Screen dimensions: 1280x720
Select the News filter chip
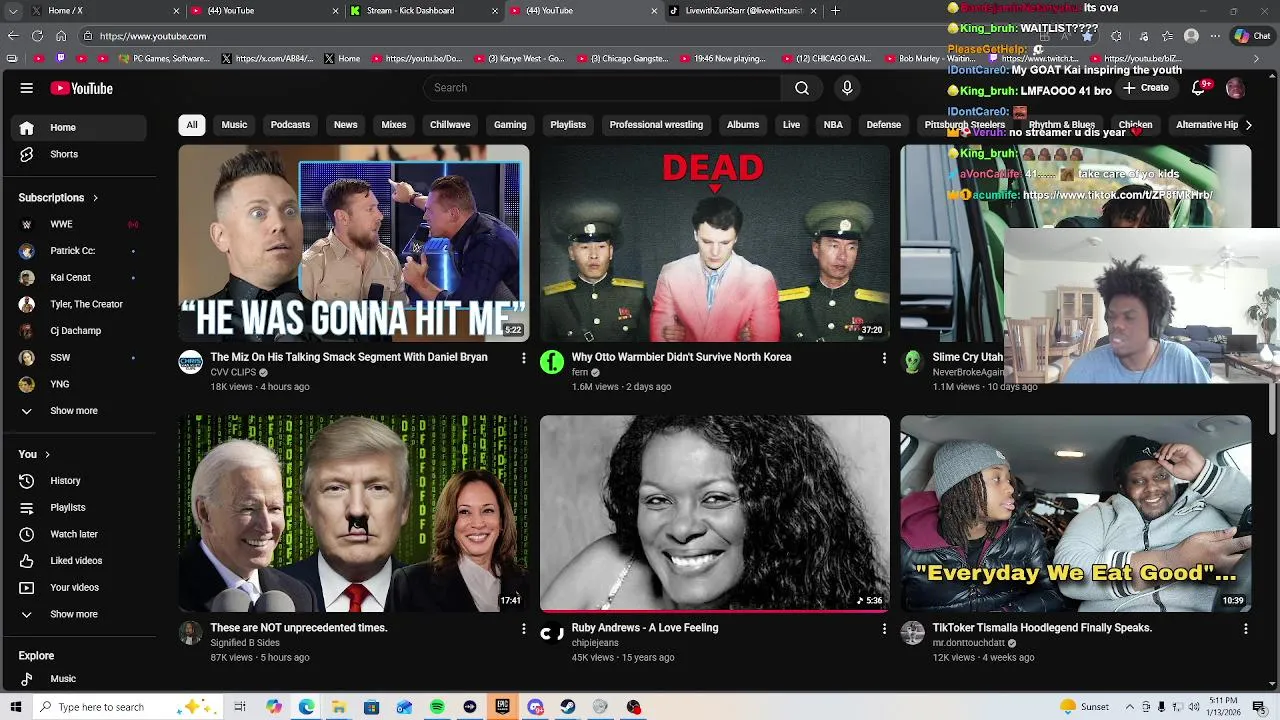(345, 125)
